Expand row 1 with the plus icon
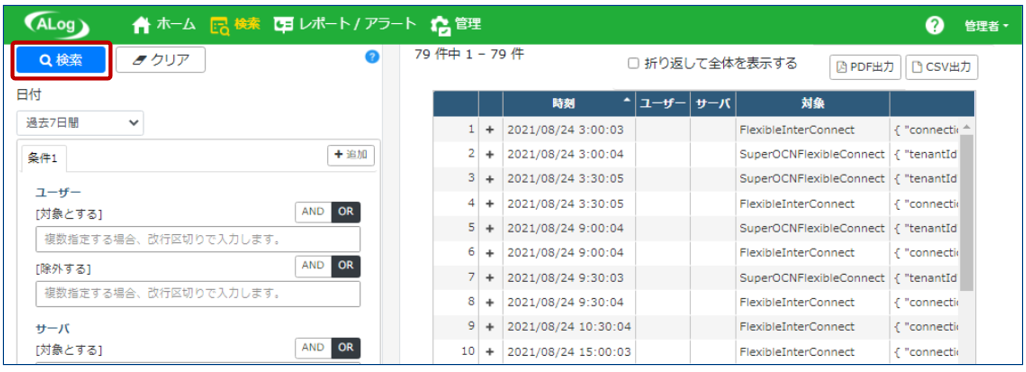 [x=489, y=130]
